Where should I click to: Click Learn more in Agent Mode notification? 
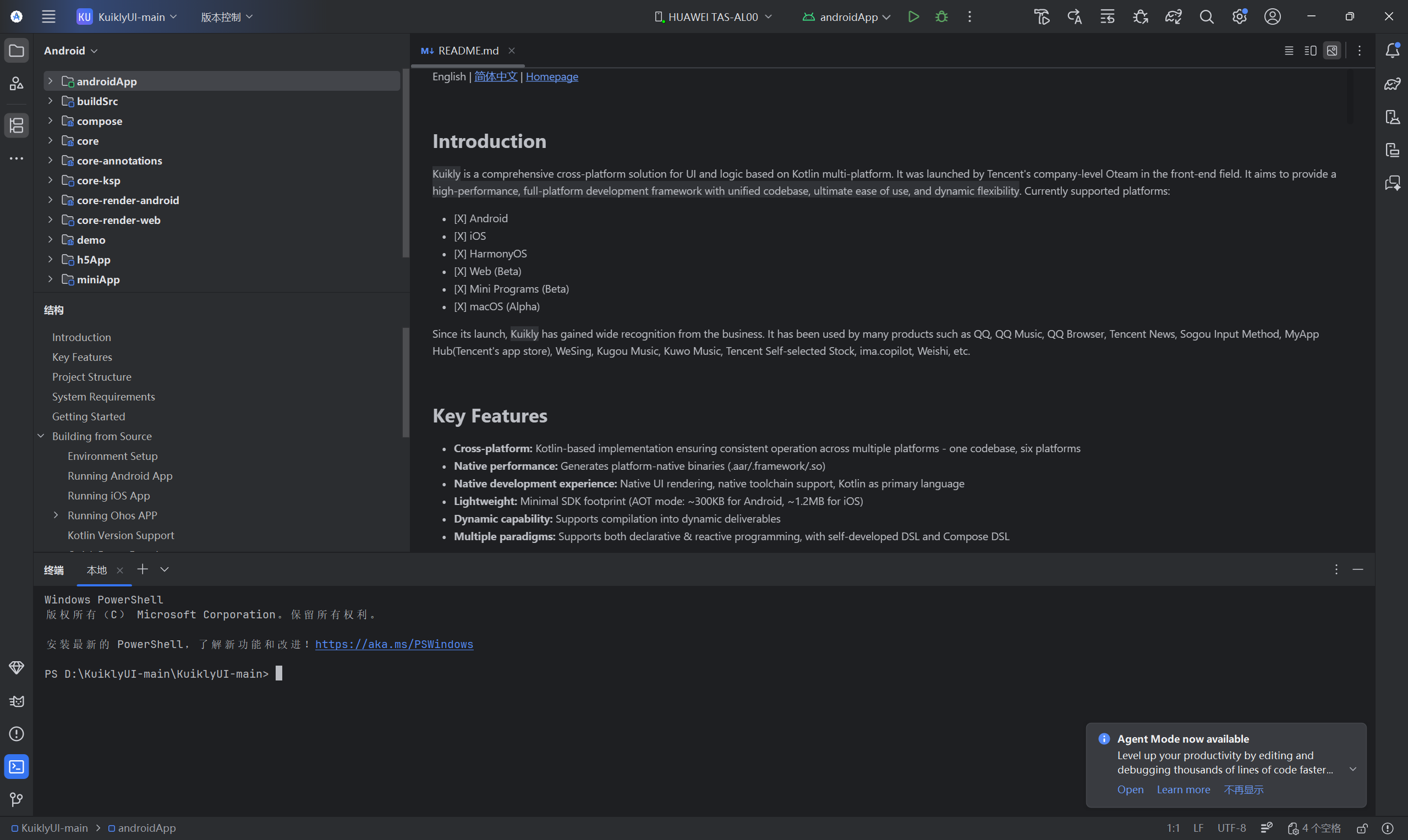pos(1182,789)
